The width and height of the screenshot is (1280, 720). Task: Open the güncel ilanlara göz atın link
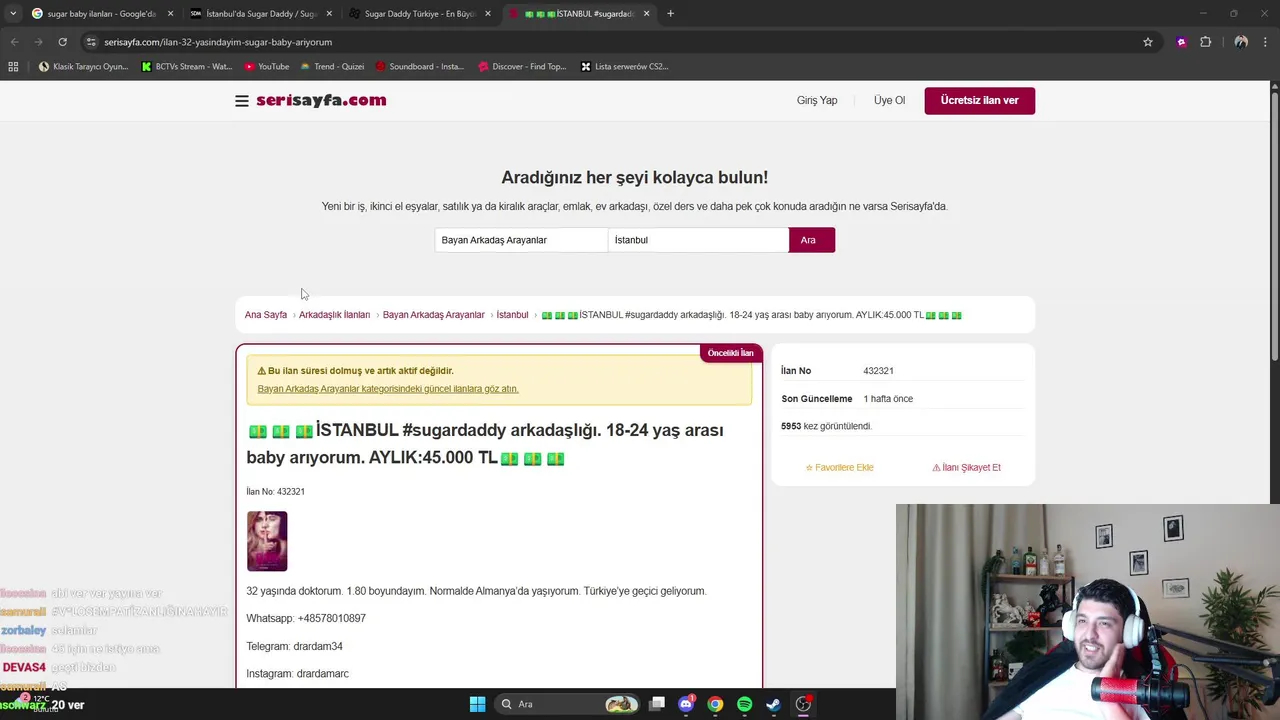click(x=388, y=389)
